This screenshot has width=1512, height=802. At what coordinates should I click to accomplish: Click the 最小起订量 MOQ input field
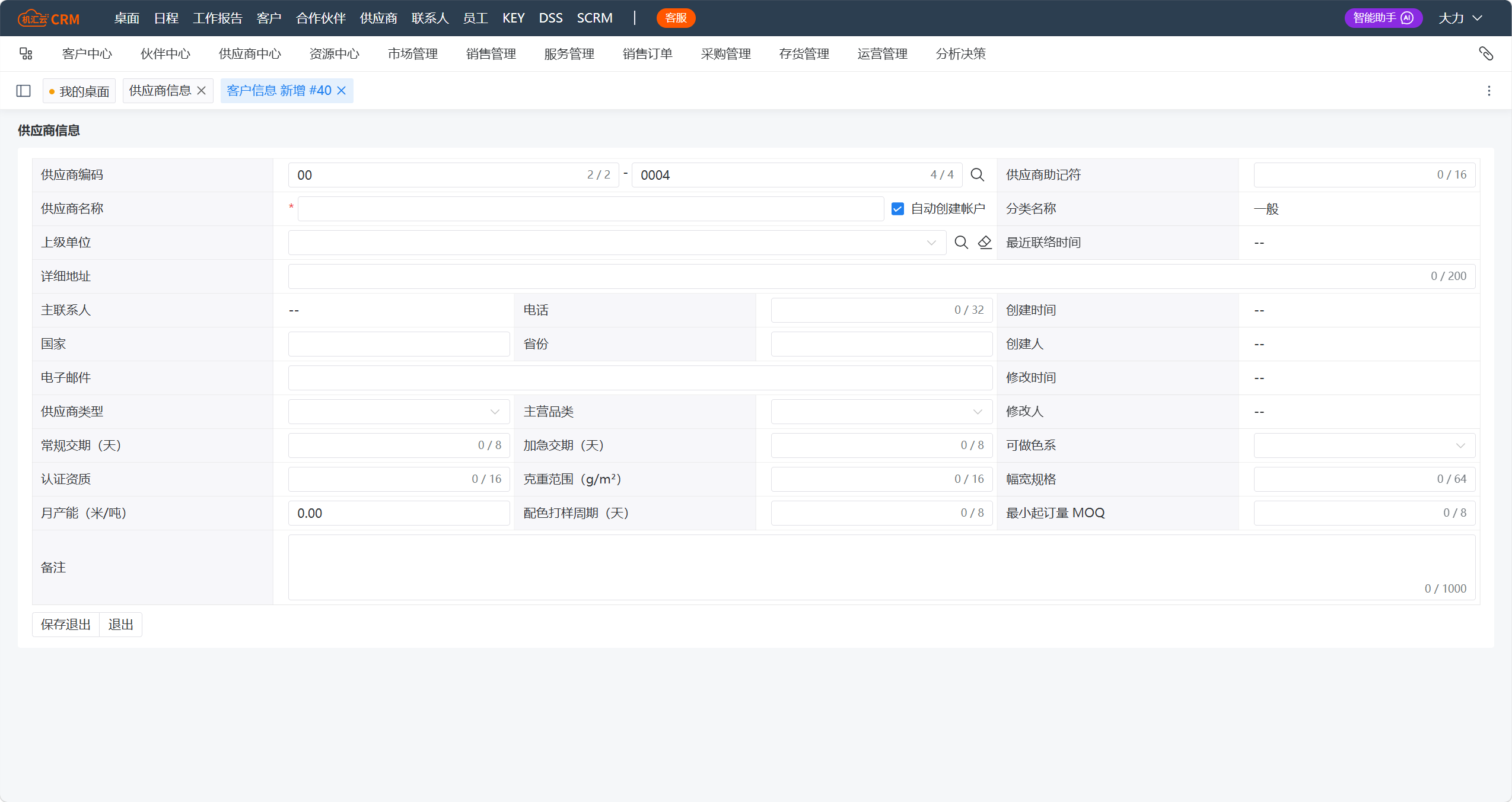(x=1365, y=513)
